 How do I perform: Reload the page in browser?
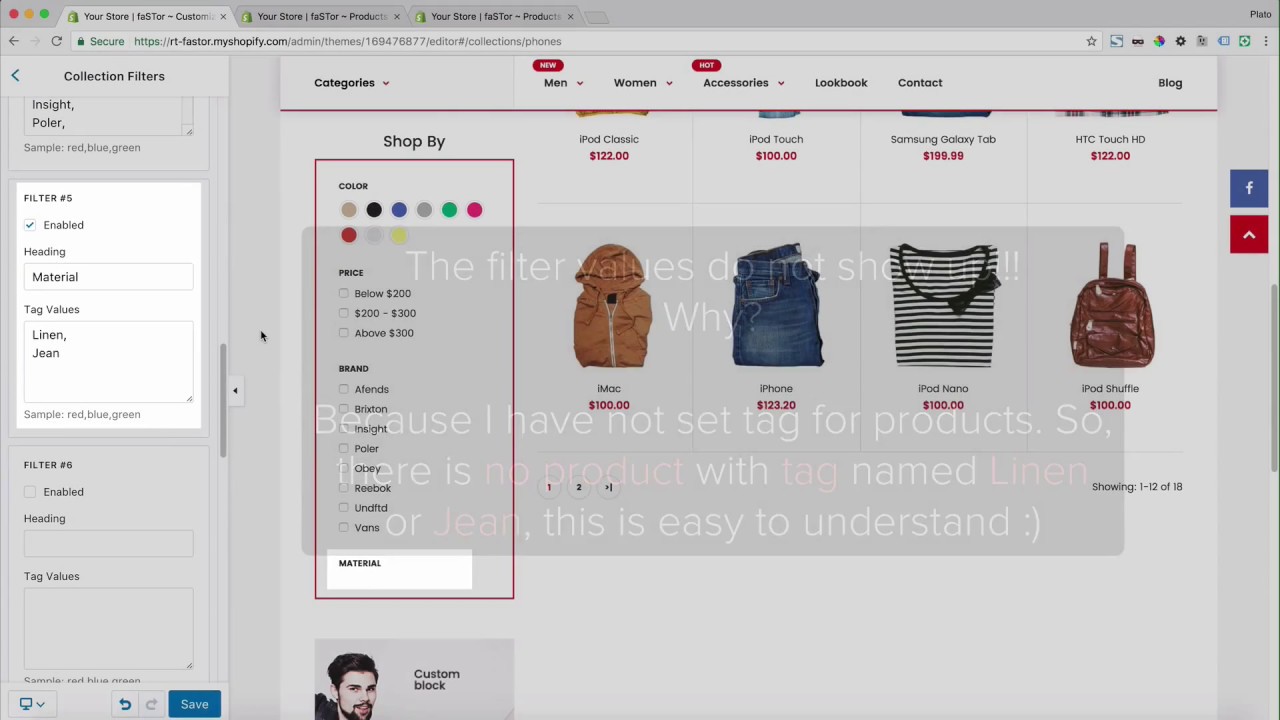[57, 41]
